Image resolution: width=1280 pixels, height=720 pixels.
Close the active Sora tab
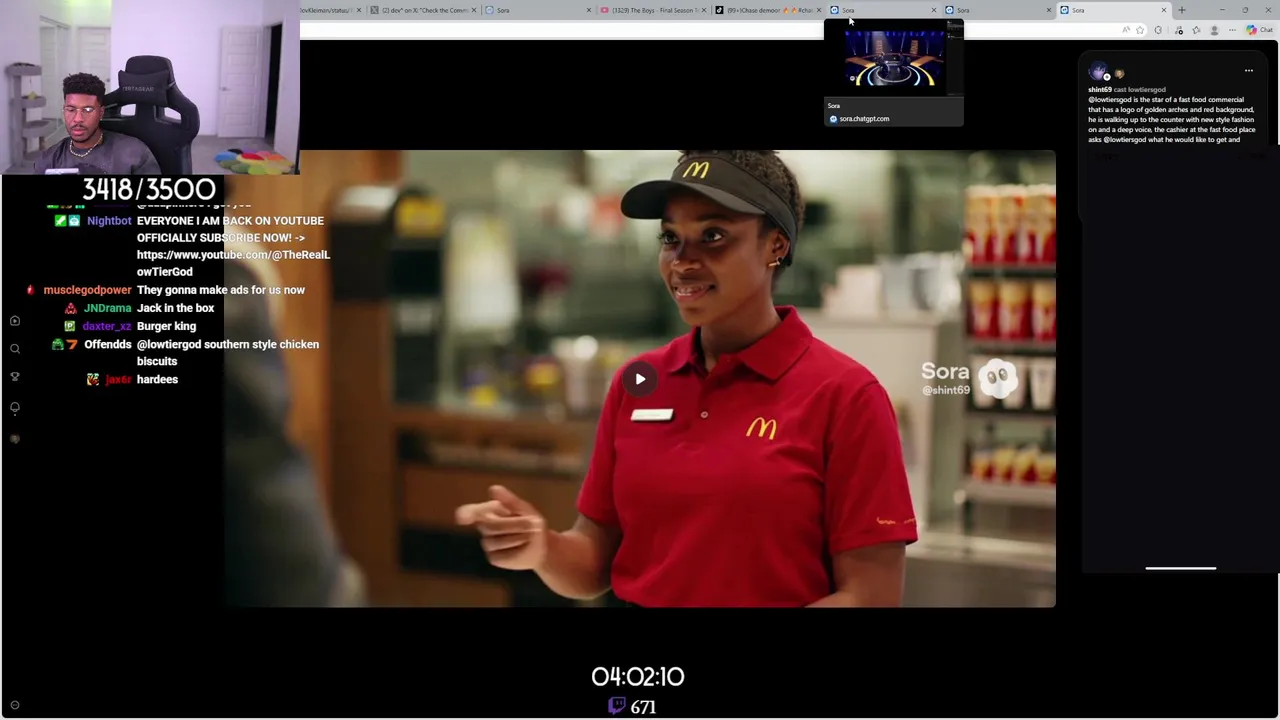1164,10
